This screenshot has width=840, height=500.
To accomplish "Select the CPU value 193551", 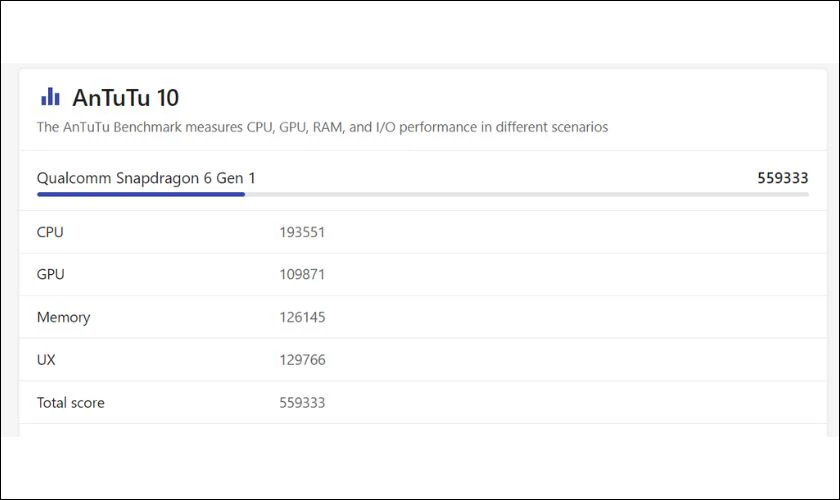I will coord(302,232).
